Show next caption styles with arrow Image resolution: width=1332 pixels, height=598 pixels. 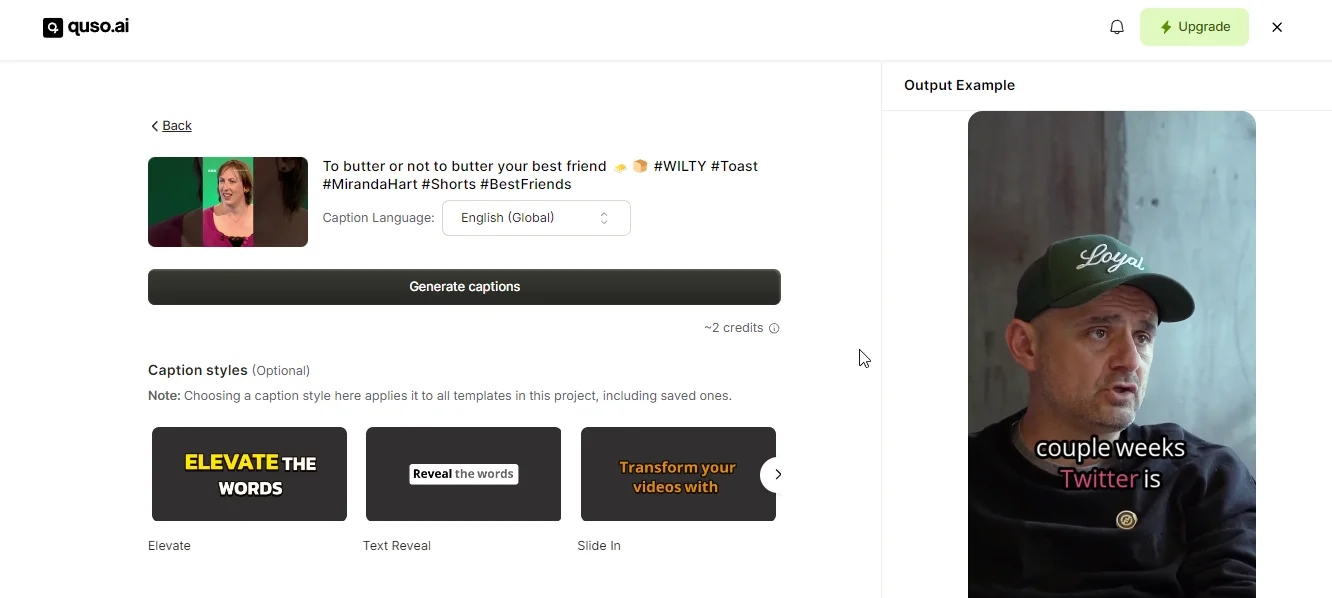point(778,474)
